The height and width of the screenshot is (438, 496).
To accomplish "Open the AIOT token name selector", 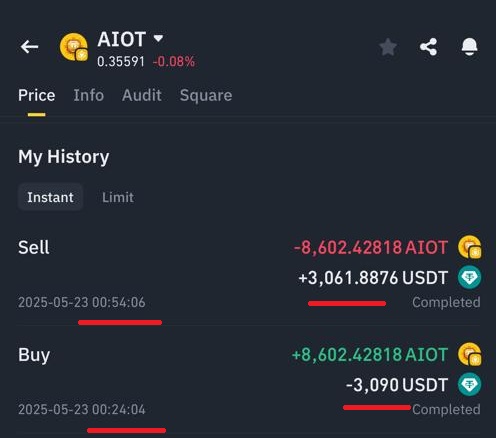I will tap(122, 39).
